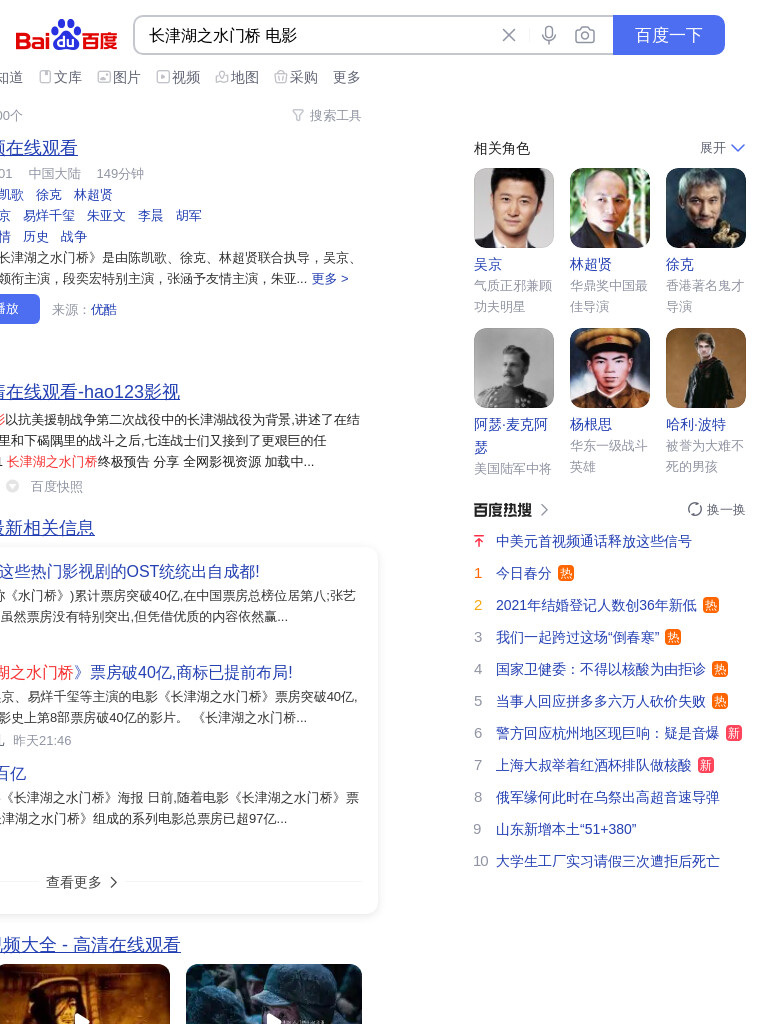This screenshot has width=768, height=1024.
Task: Open hot search 俄军缘何此时在乌祭出高超音速导弹
Action: (607, 797)
